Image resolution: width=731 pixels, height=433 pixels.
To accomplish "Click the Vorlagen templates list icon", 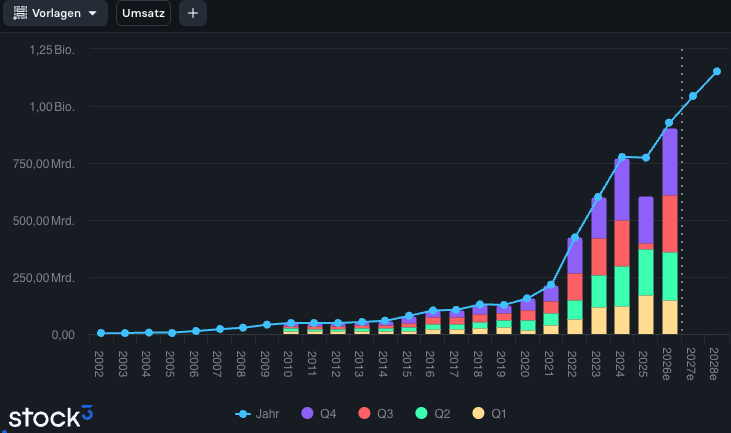I will [x=20, y=13].
